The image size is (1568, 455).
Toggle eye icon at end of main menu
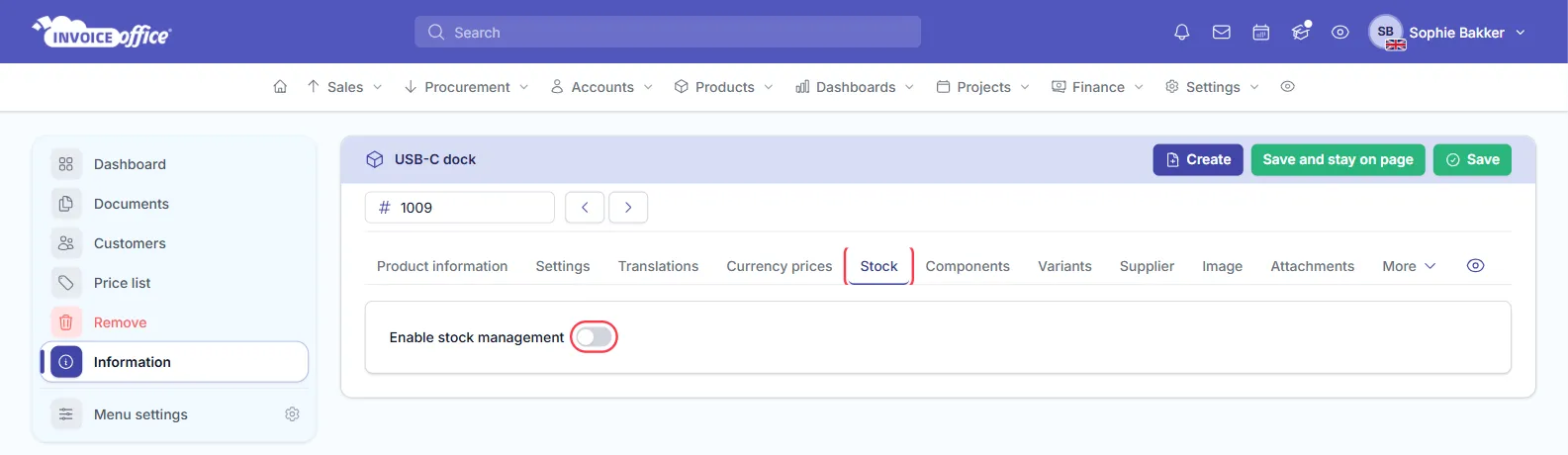coord(1287,87)
